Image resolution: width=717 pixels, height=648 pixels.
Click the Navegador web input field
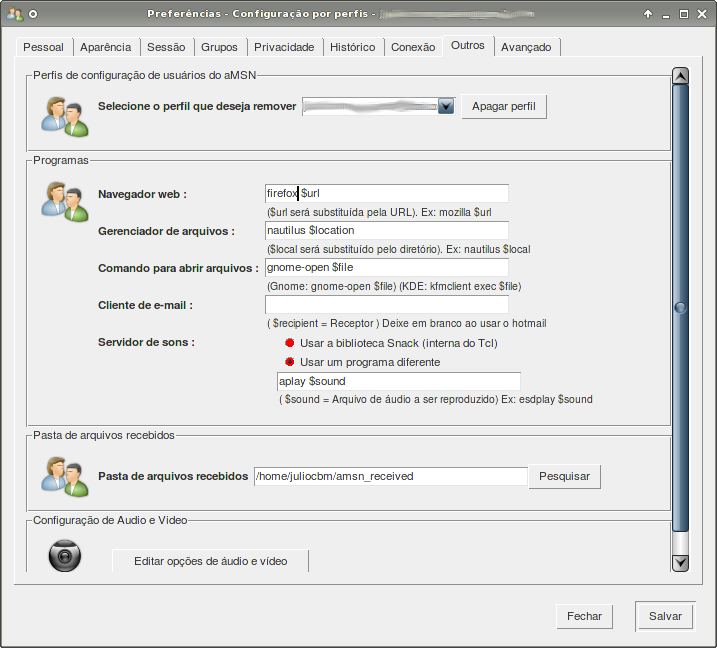(387, 193)
